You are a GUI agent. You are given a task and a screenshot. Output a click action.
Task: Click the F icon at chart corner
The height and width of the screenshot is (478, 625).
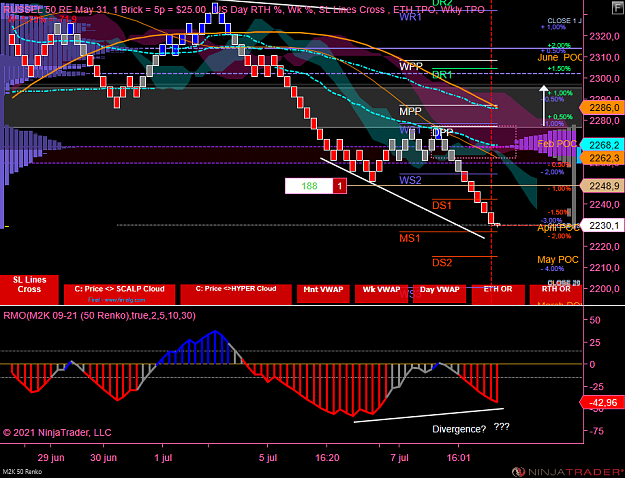618,8
